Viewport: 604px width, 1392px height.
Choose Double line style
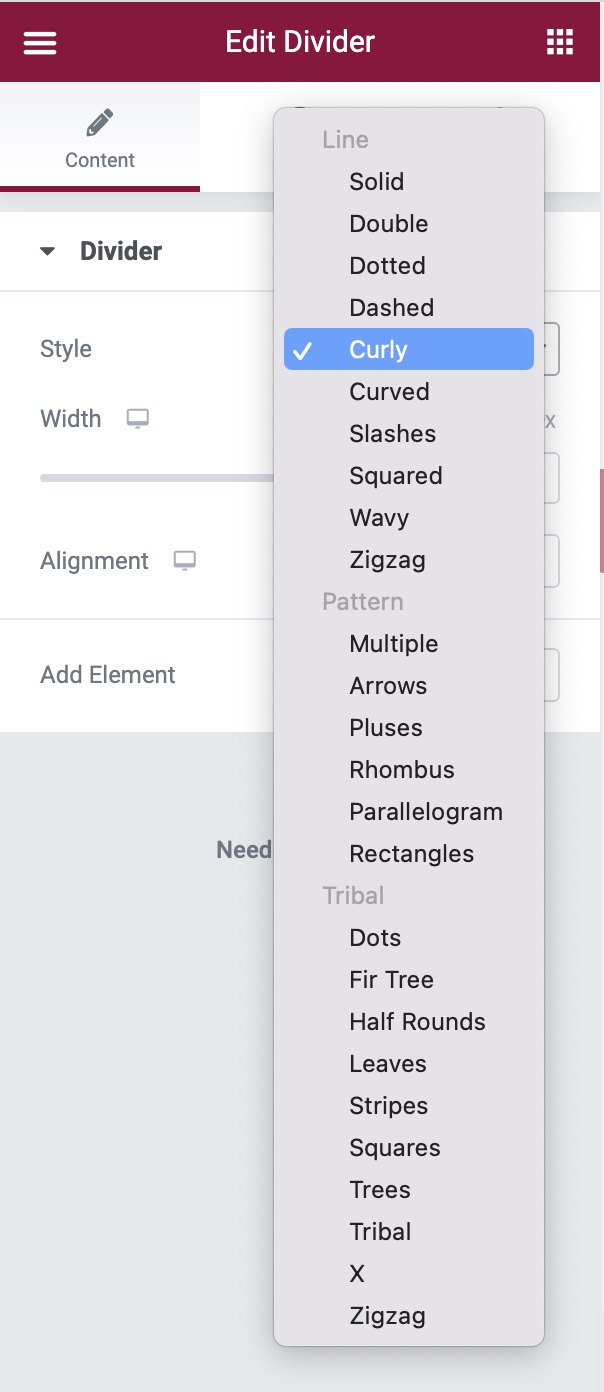(x=388, y=224)
